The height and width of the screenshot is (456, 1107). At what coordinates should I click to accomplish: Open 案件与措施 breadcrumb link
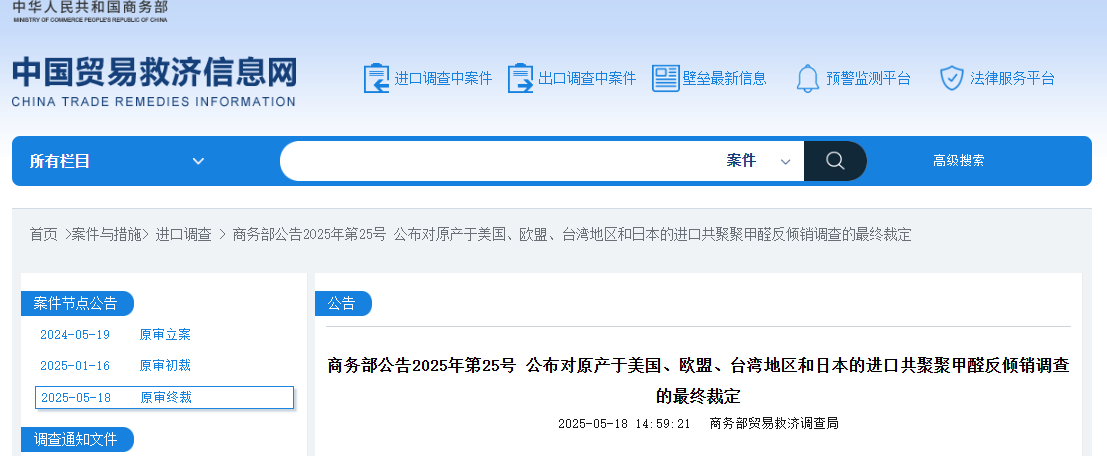point(107,235)
